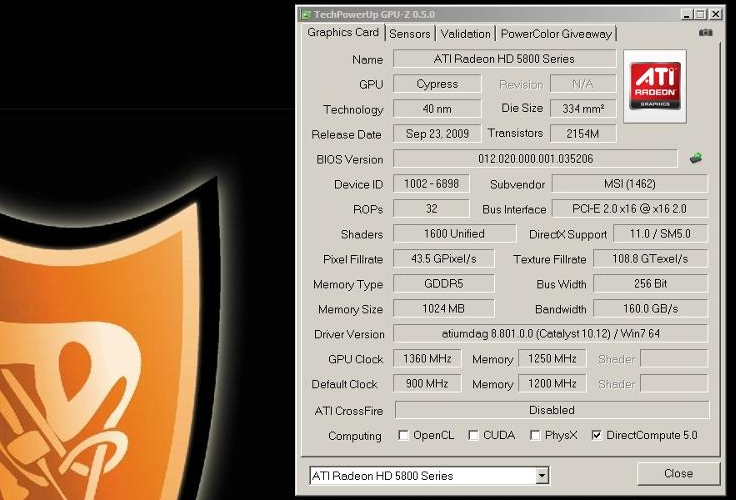The width and height of the screenshot is (736, 500).
Task: Click the Default Clock row Memory field 1200 MHz
Action: tap(552, 383)
